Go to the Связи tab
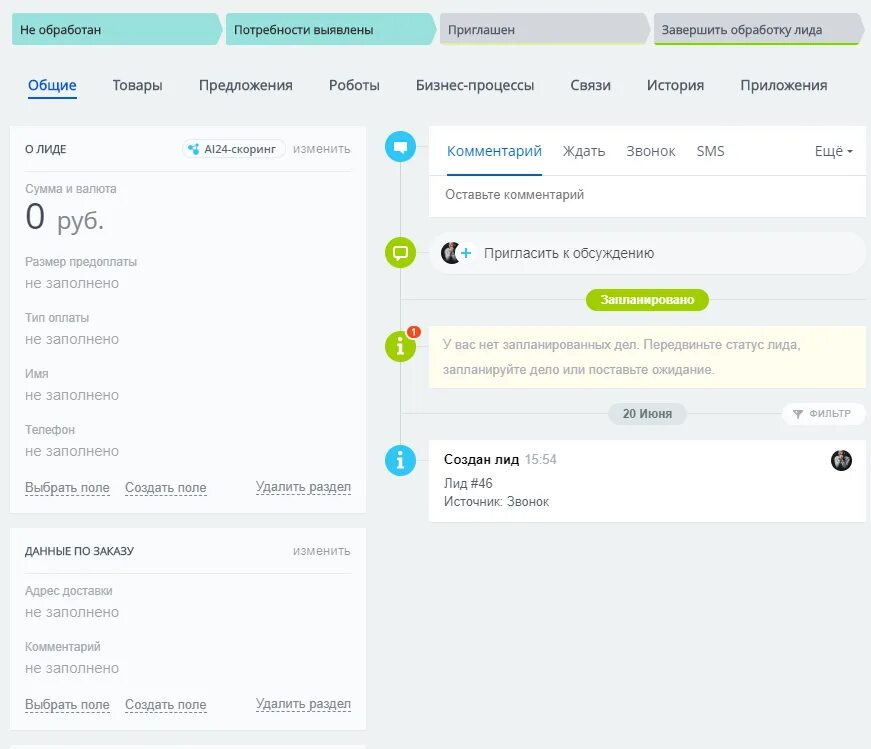 point(590,86)
